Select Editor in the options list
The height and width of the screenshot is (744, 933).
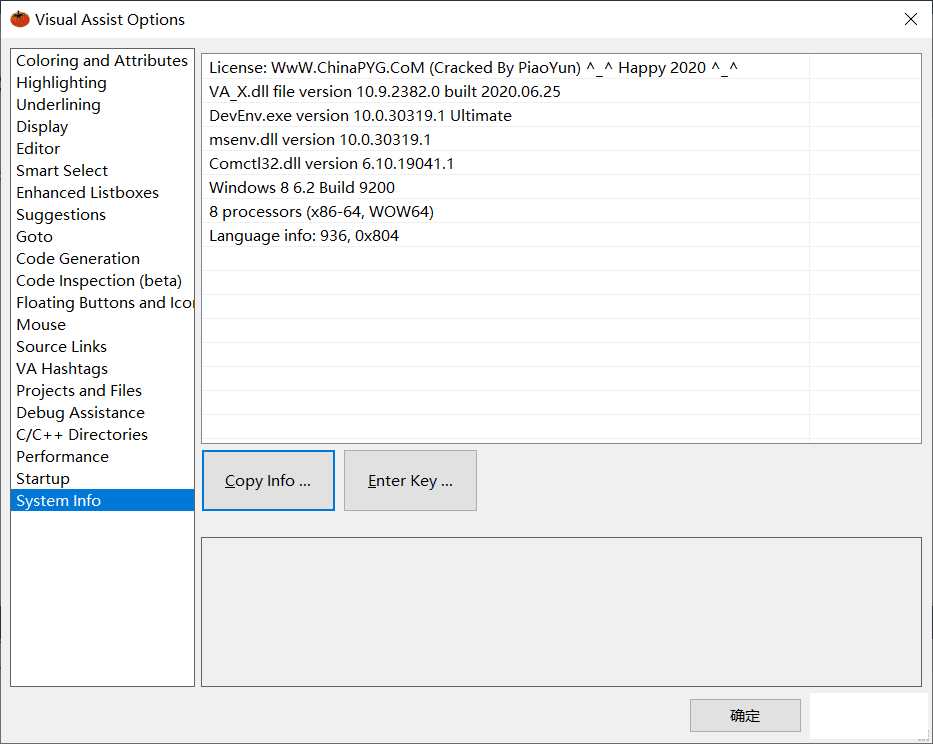[102, 149]
